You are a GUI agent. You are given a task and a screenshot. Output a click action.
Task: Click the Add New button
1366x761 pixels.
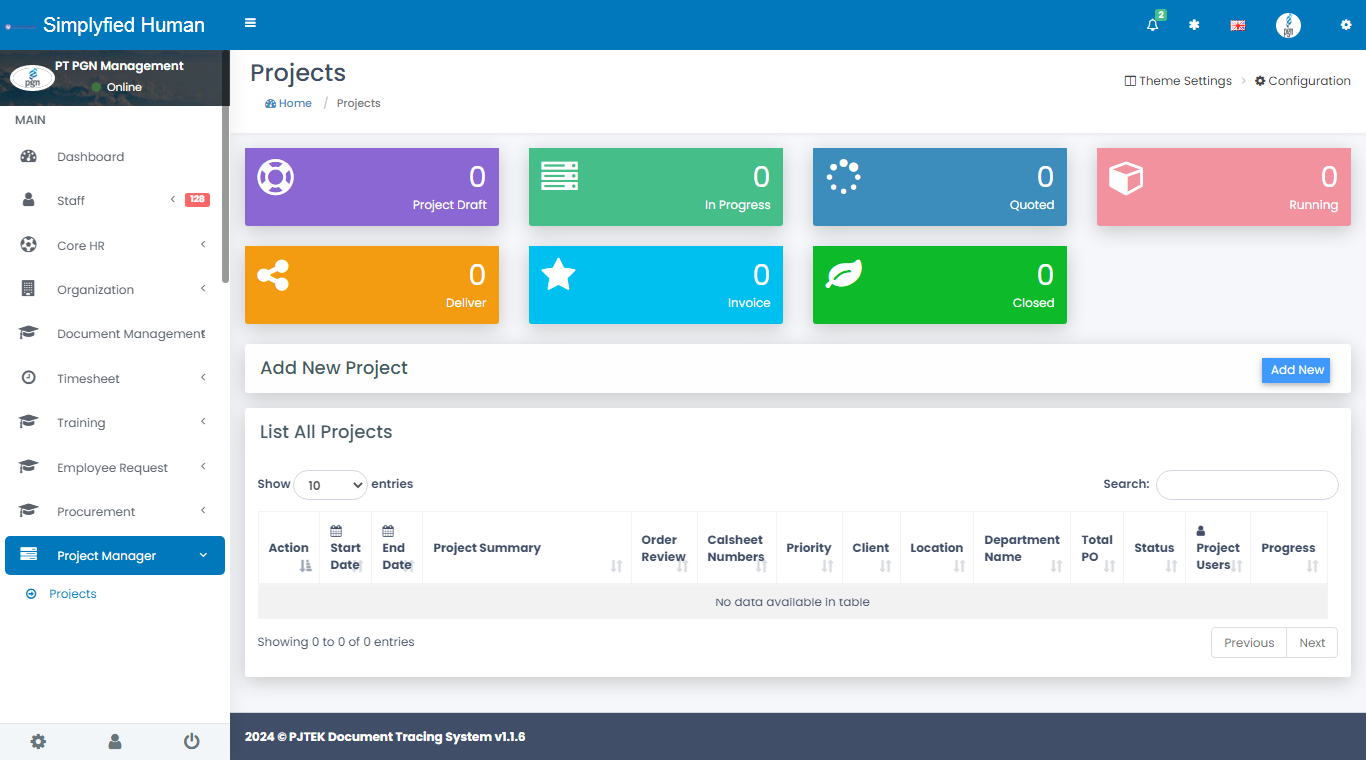(1295, 370)
